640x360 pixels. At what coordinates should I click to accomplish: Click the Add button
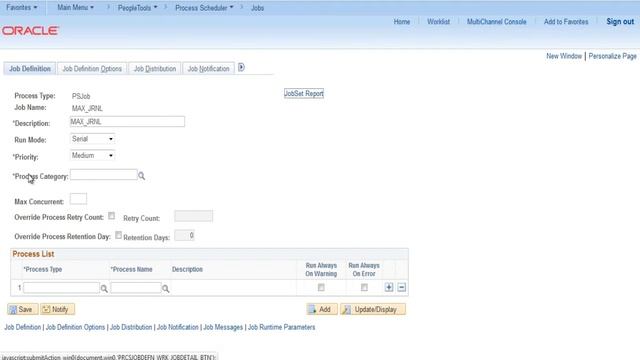click(322, 309)
